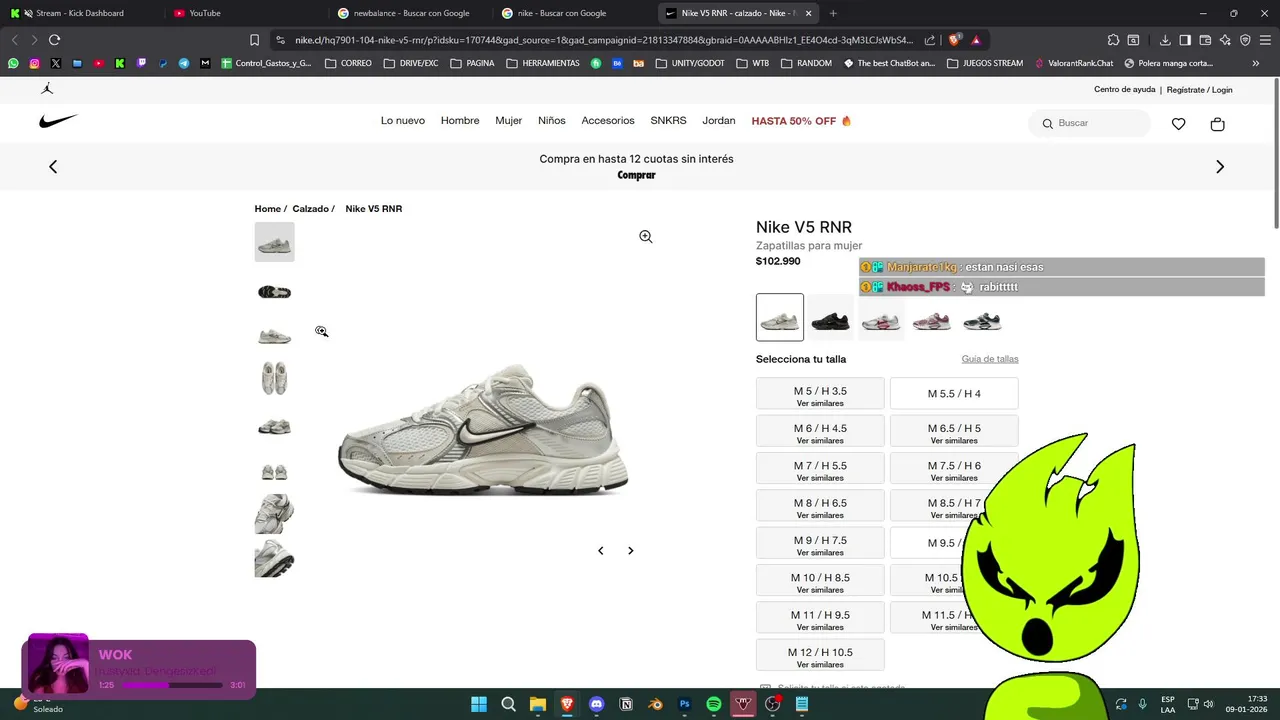Open the Instagram bookmark icon
This screenshot has height=720, width=1280.
34,63
